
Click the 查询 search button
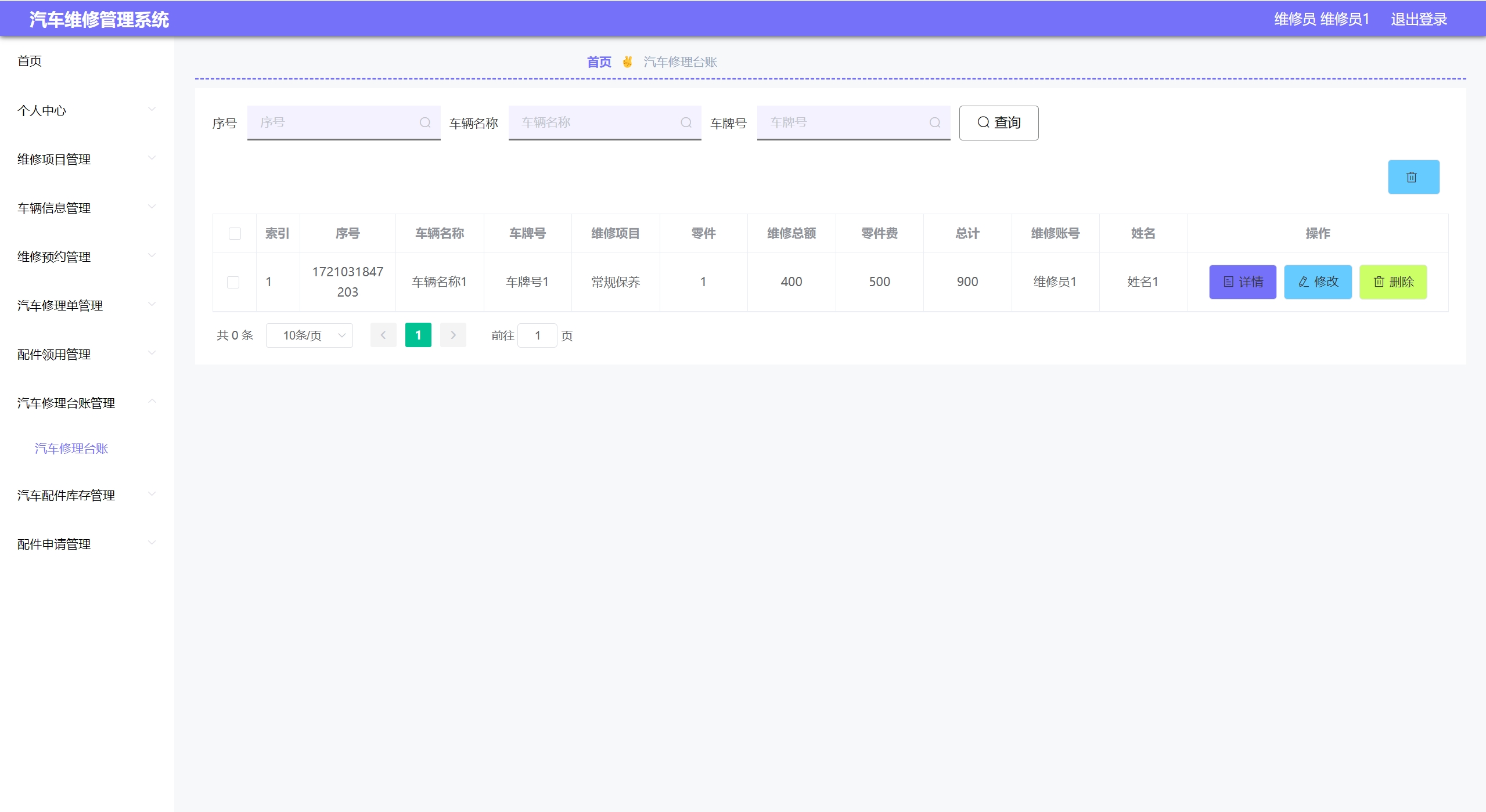998,122
